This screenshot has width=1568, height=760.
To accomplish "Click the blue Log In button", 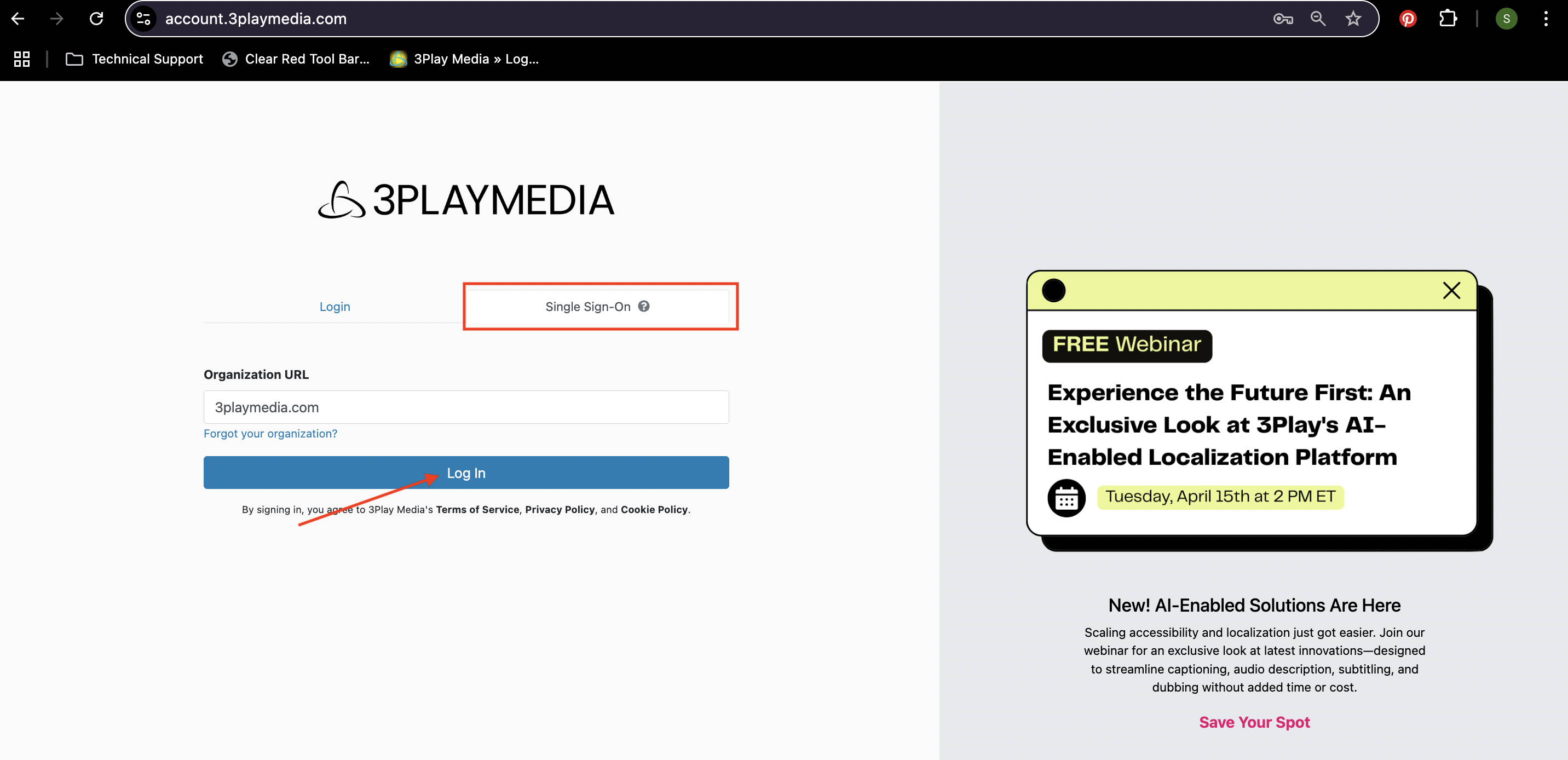I will point(466,473).
